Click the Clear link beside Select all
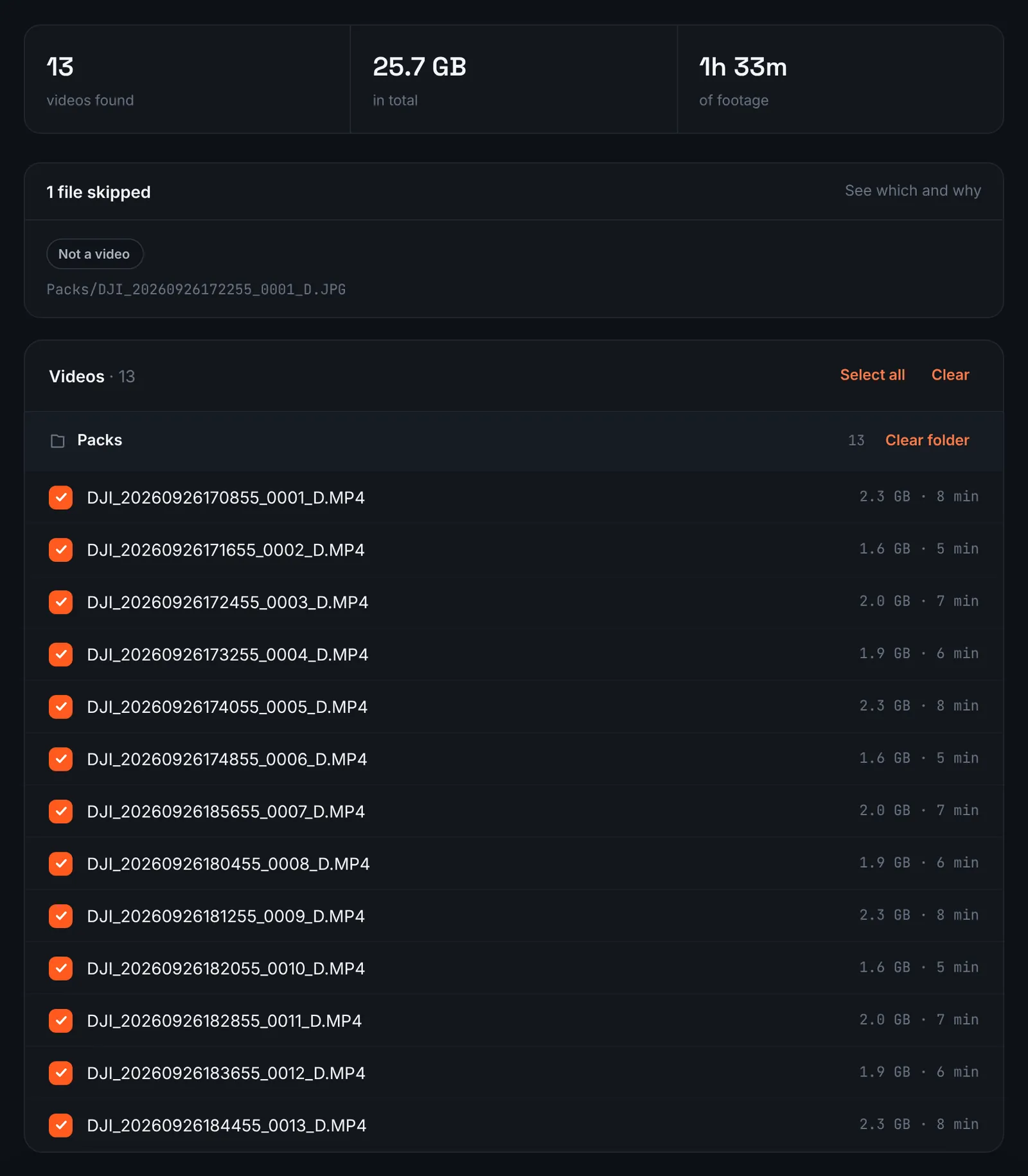This screenshot has height=1176, width=1028. [x=950, y=375]
